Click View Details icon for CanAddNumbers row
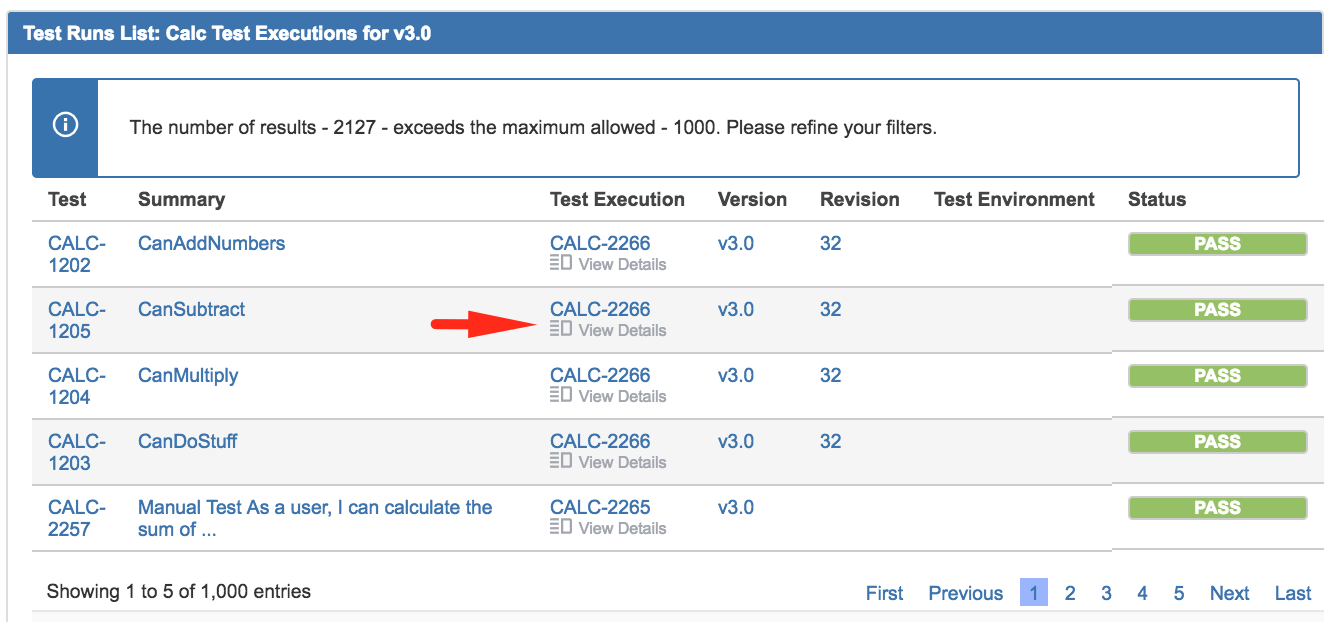 [561, 263]
